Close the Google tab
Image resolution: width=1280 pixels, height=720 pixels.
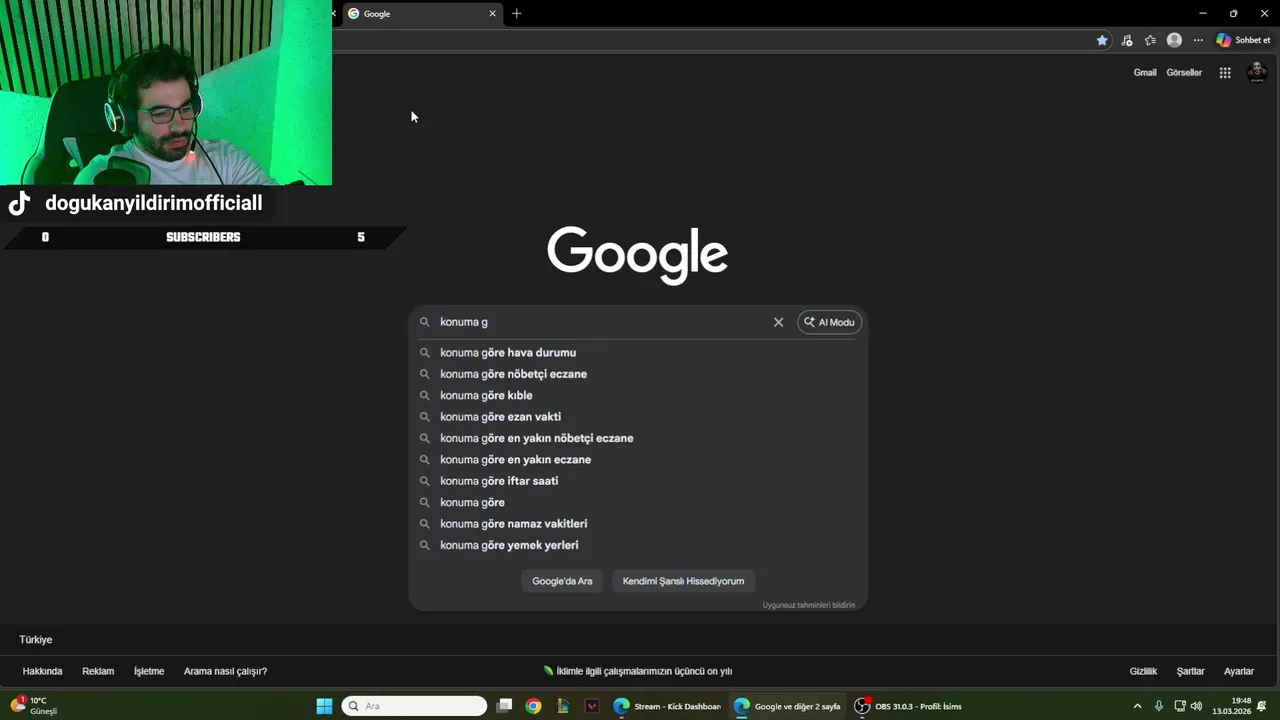coord(492,14)
